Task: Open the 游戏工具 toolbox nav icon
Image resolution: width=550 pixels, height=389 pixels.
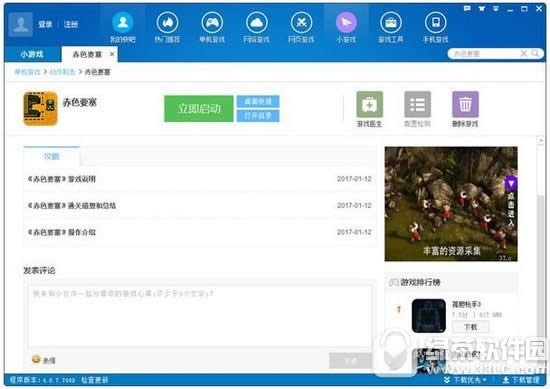Action: point(391,22)
